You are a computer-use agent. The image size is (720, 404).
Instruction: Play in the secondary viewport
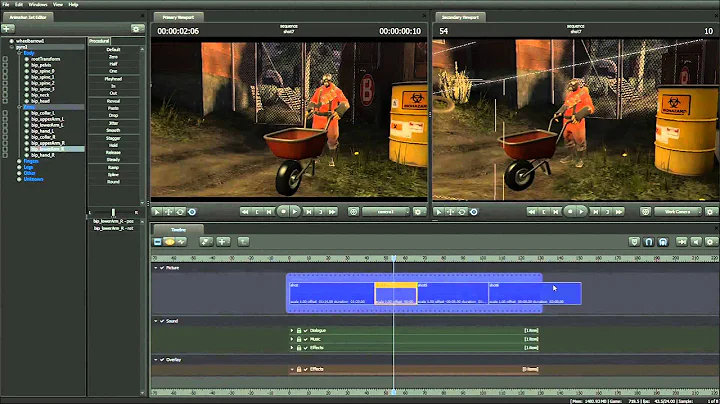click(581, 212)
